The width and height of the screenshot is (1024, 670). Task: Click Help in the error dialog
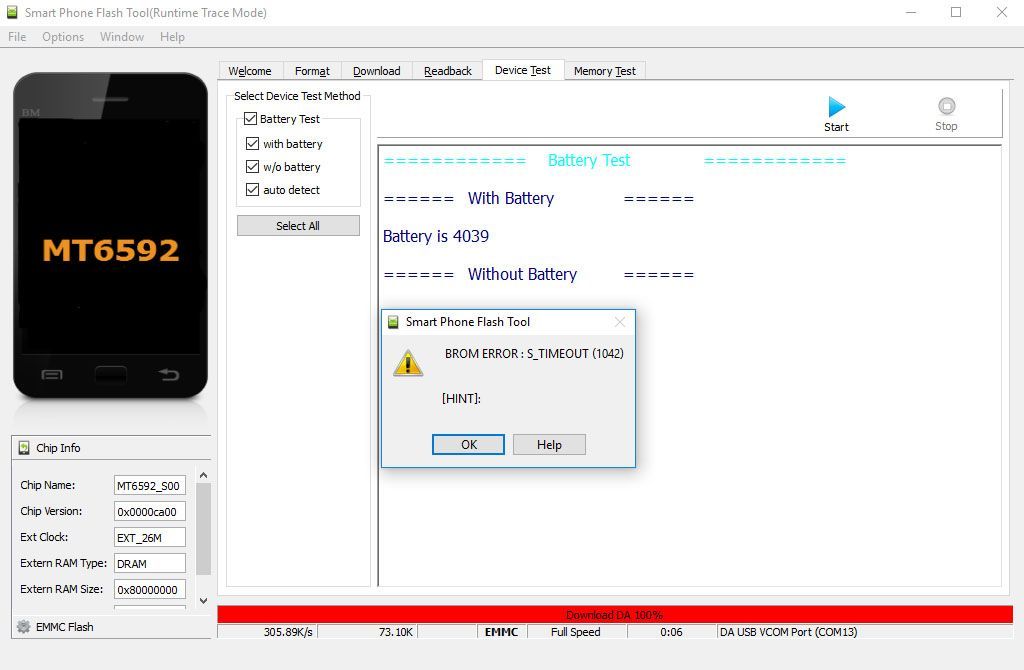point(549,444)
